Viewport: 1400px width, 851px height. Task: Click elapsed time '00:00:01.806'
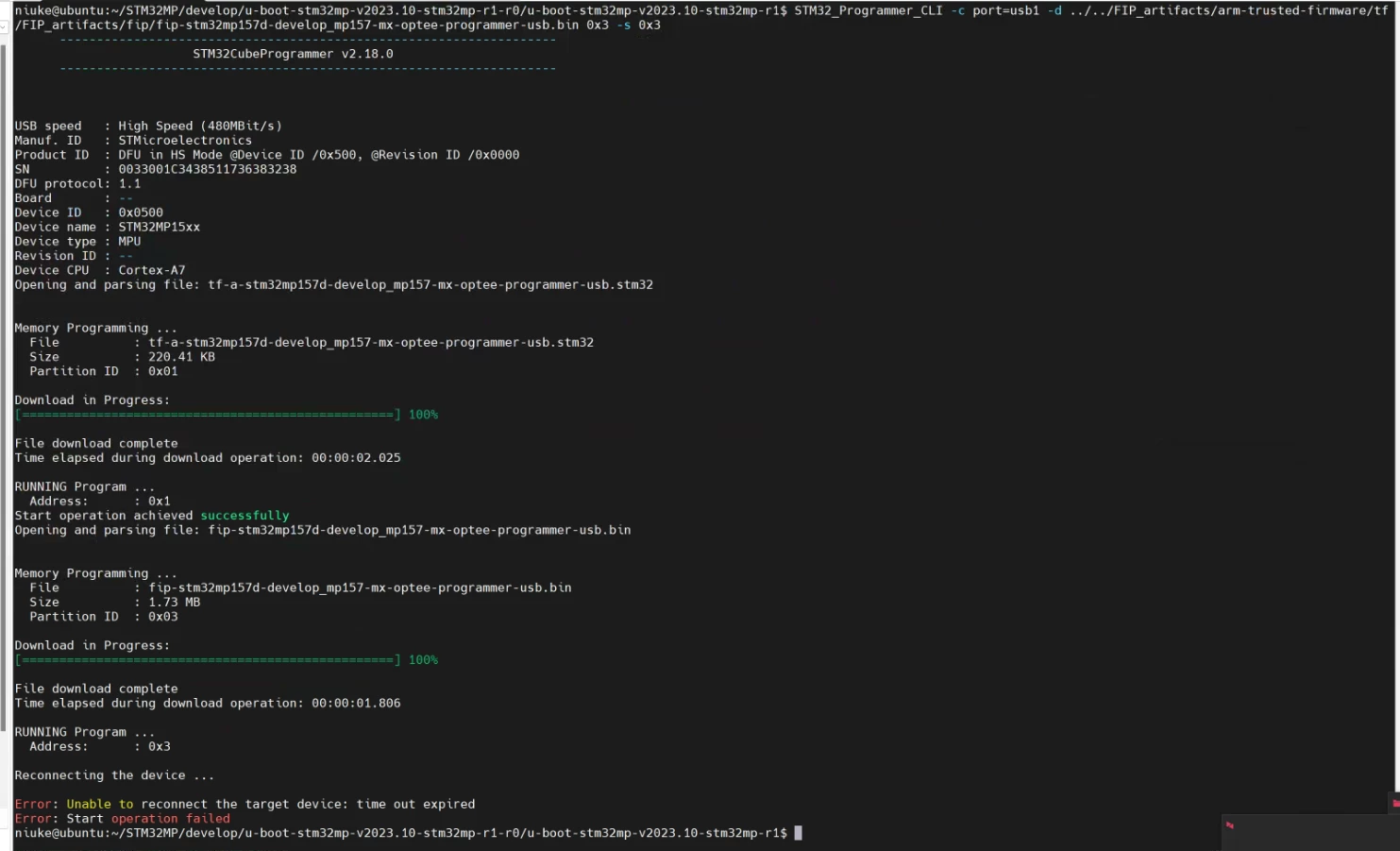click(x=356, y=704)
